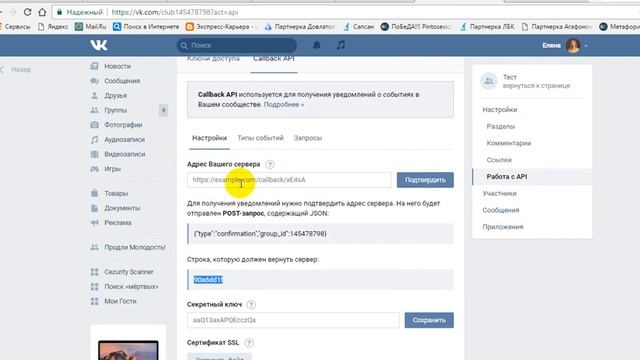640x360 pixels.
Task: Select the Callback API tab
Action: point(273,60)
